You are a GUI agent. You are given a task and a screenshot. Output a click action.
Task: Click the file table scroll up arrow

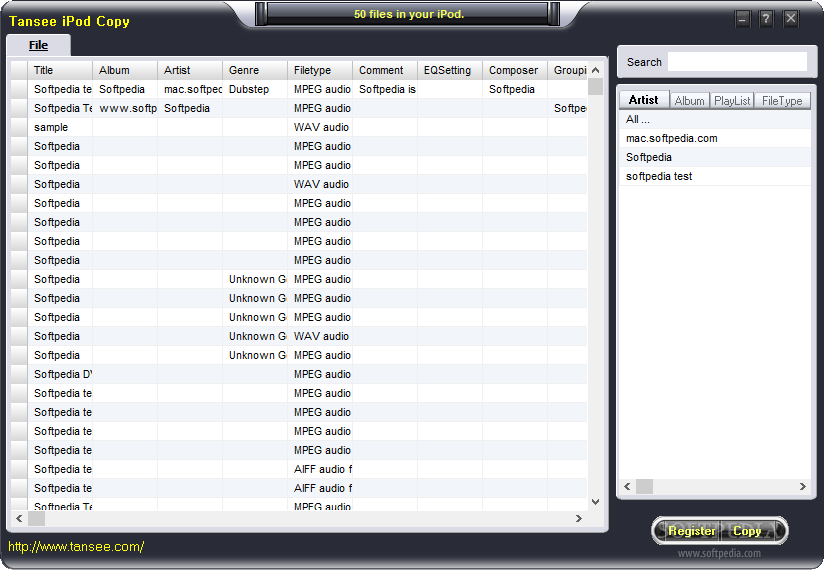[595, 70]
